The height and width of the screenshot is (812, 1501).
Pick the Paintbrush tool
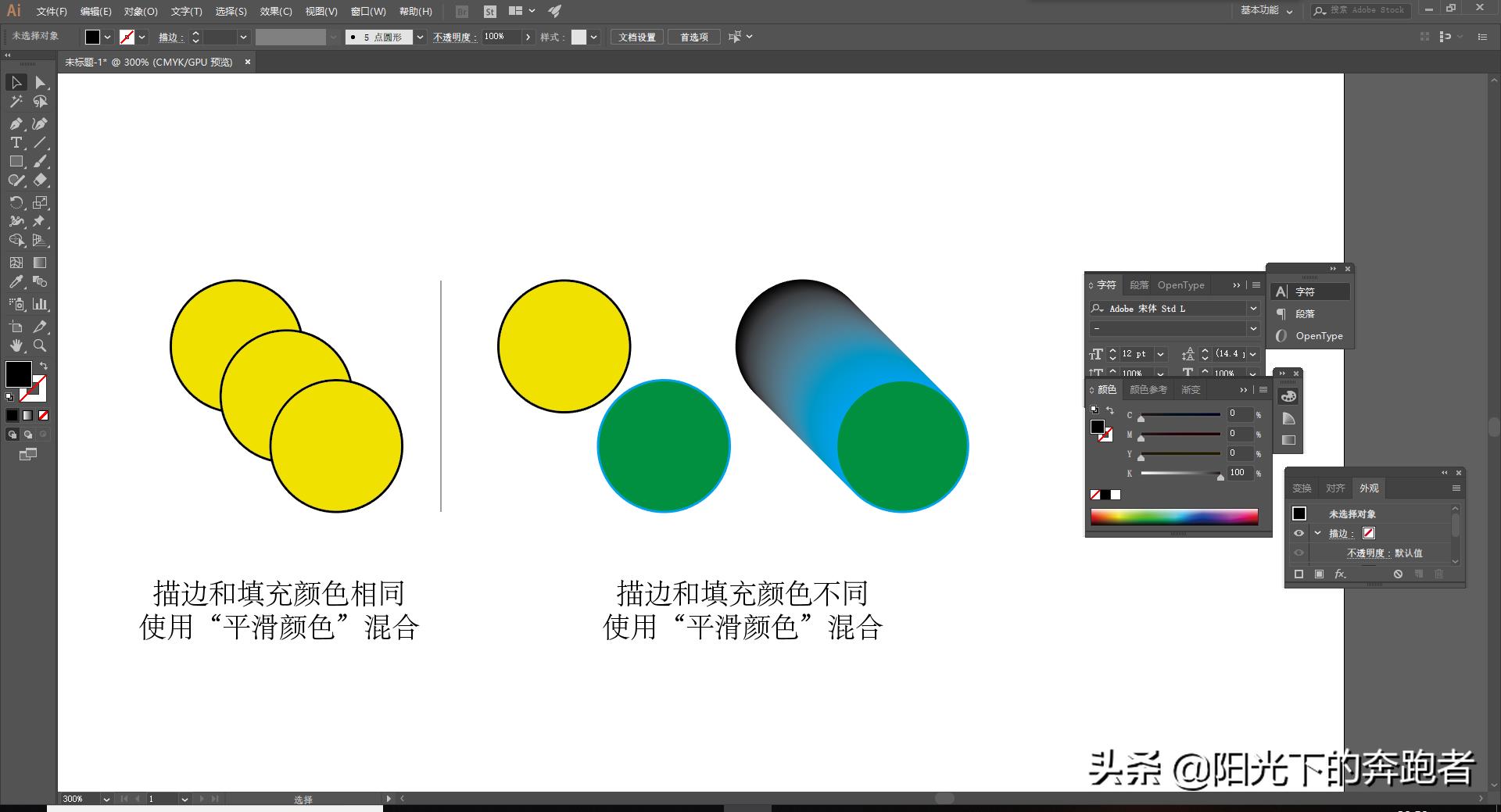(40, 161)
